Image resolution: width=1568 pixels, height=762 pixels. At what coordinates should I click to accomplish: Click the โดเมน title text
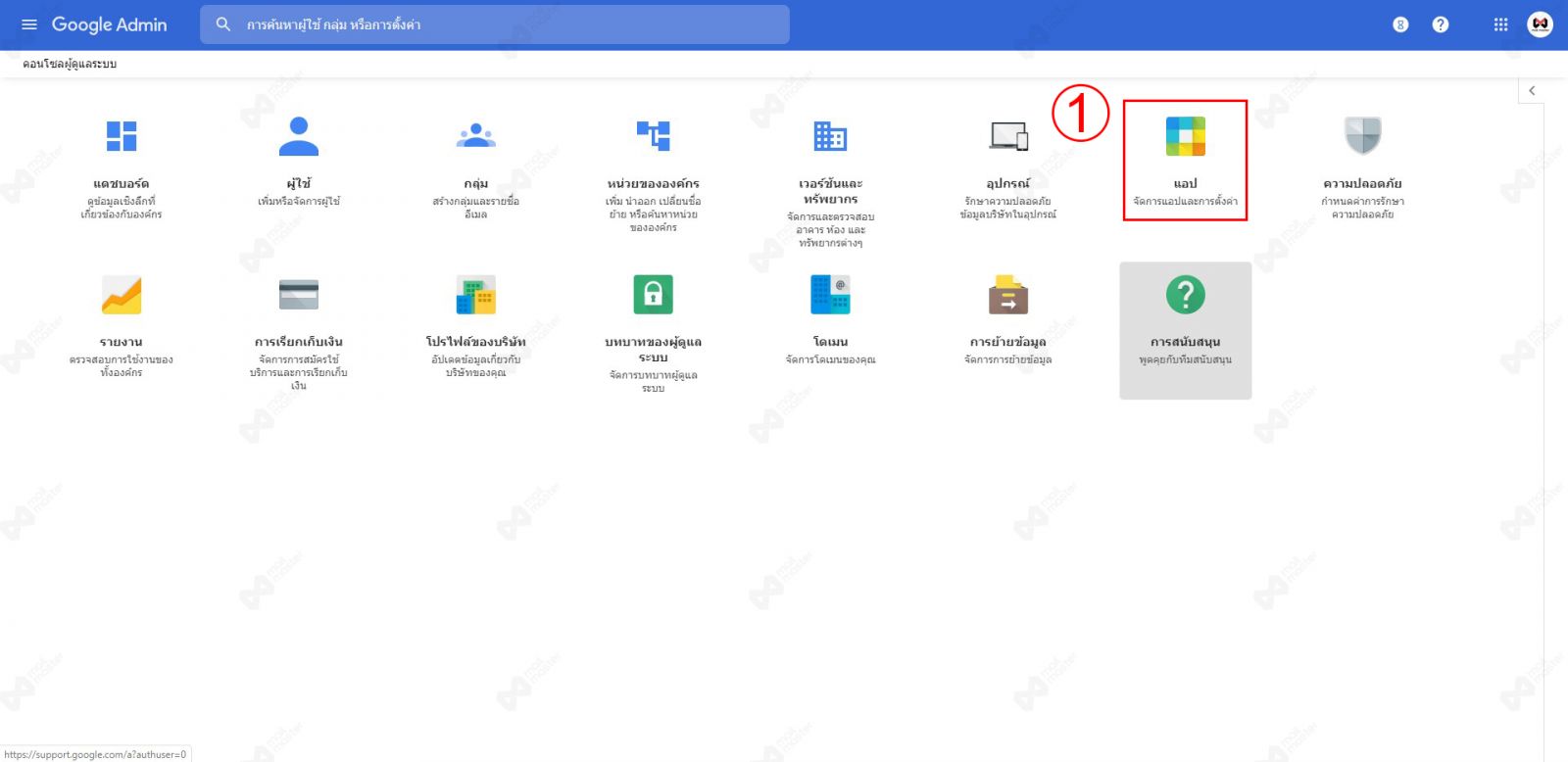(x=830, y=343)
